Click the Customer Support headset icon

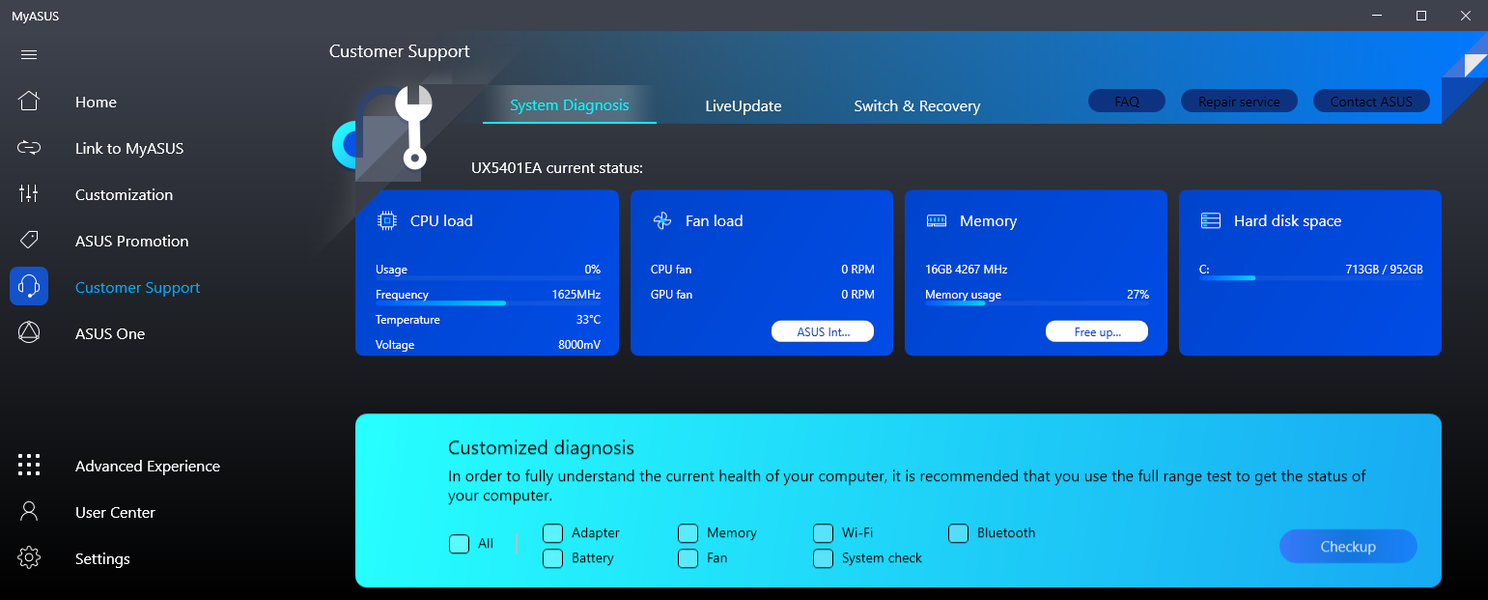click(29, 287)
